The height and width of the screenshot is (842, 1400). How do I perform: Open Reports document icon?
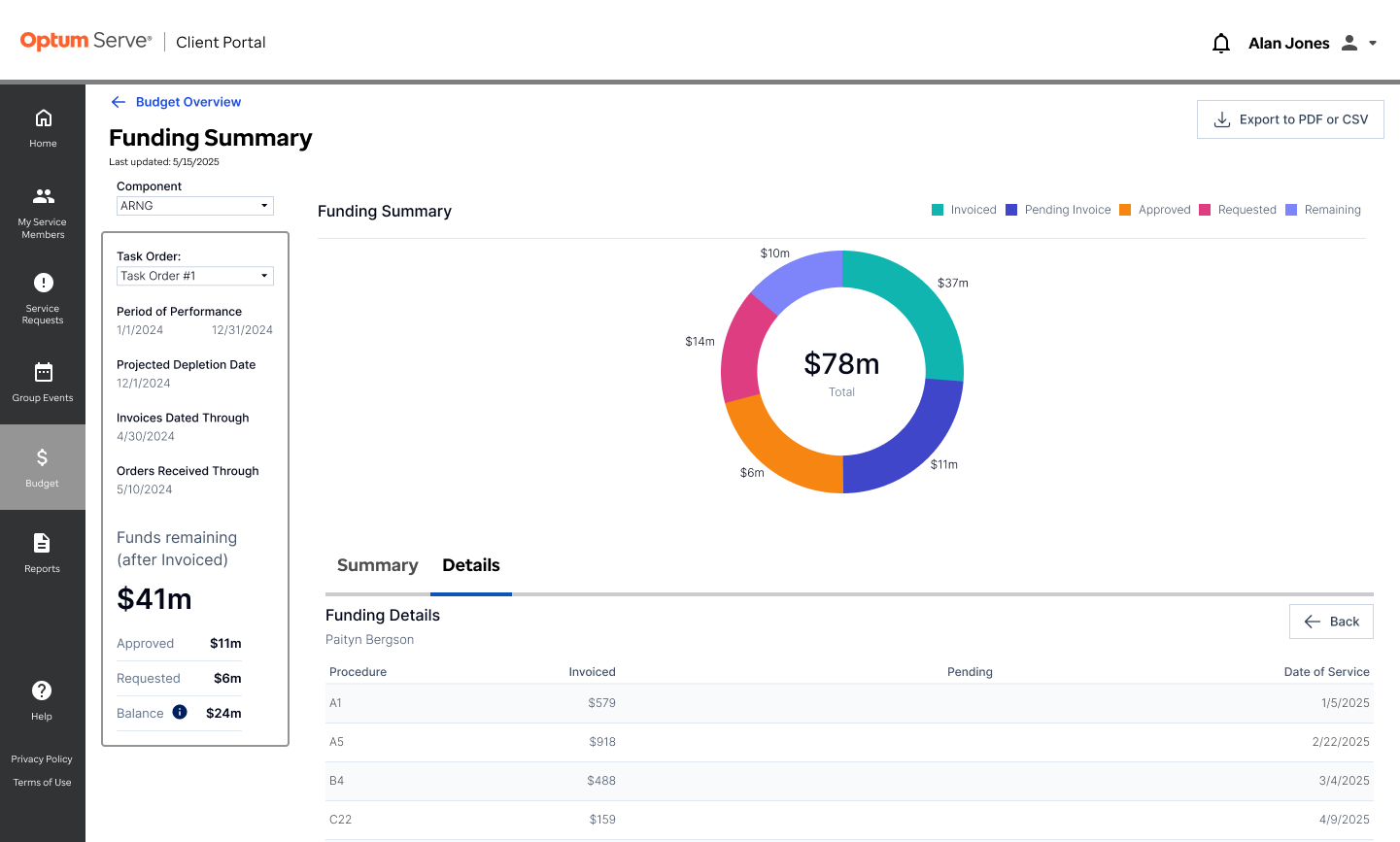tap(42, 543)
